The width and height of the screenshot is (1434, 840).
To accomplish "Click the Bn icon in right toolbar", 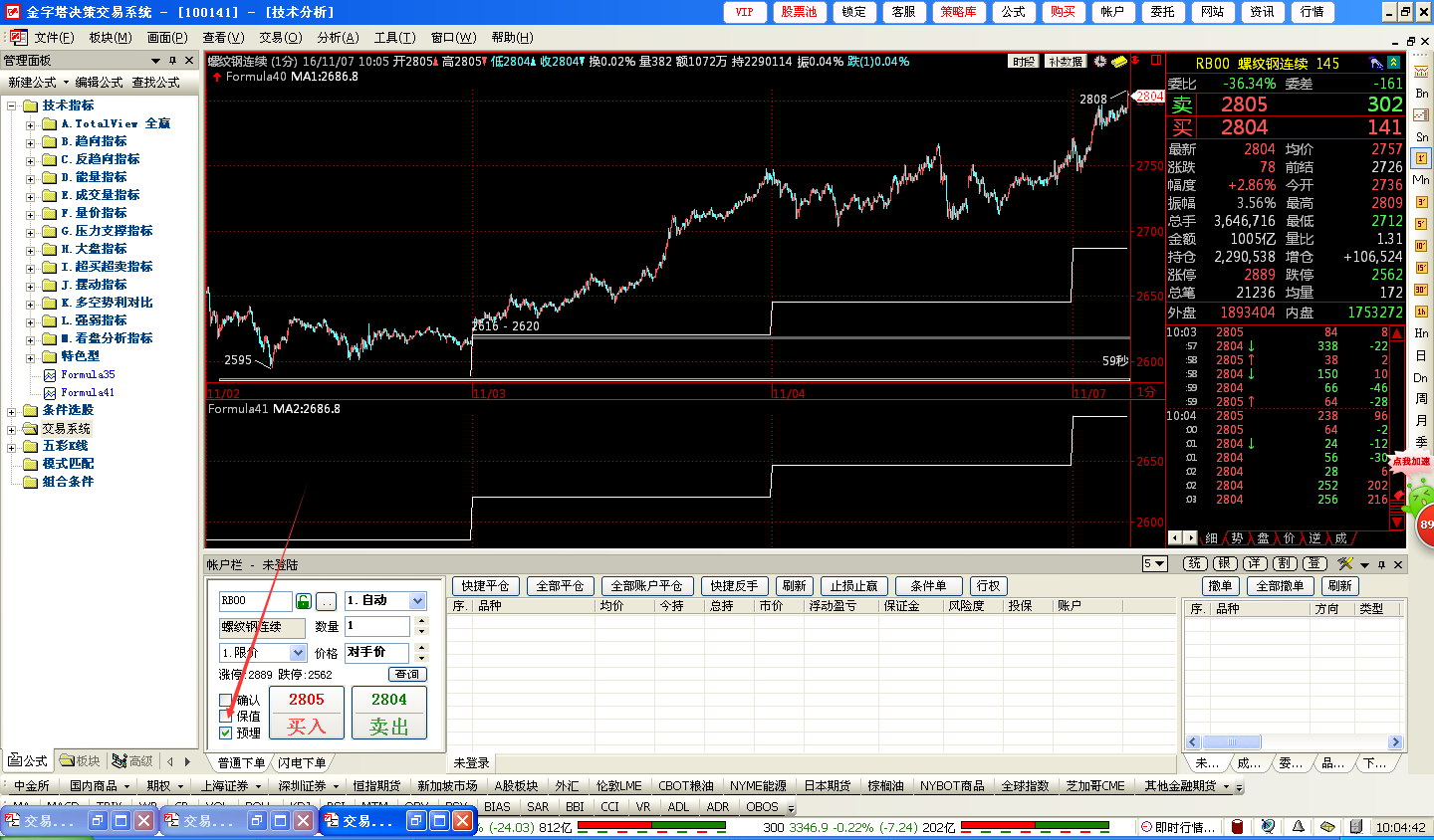I will [x=1421, y=93].
